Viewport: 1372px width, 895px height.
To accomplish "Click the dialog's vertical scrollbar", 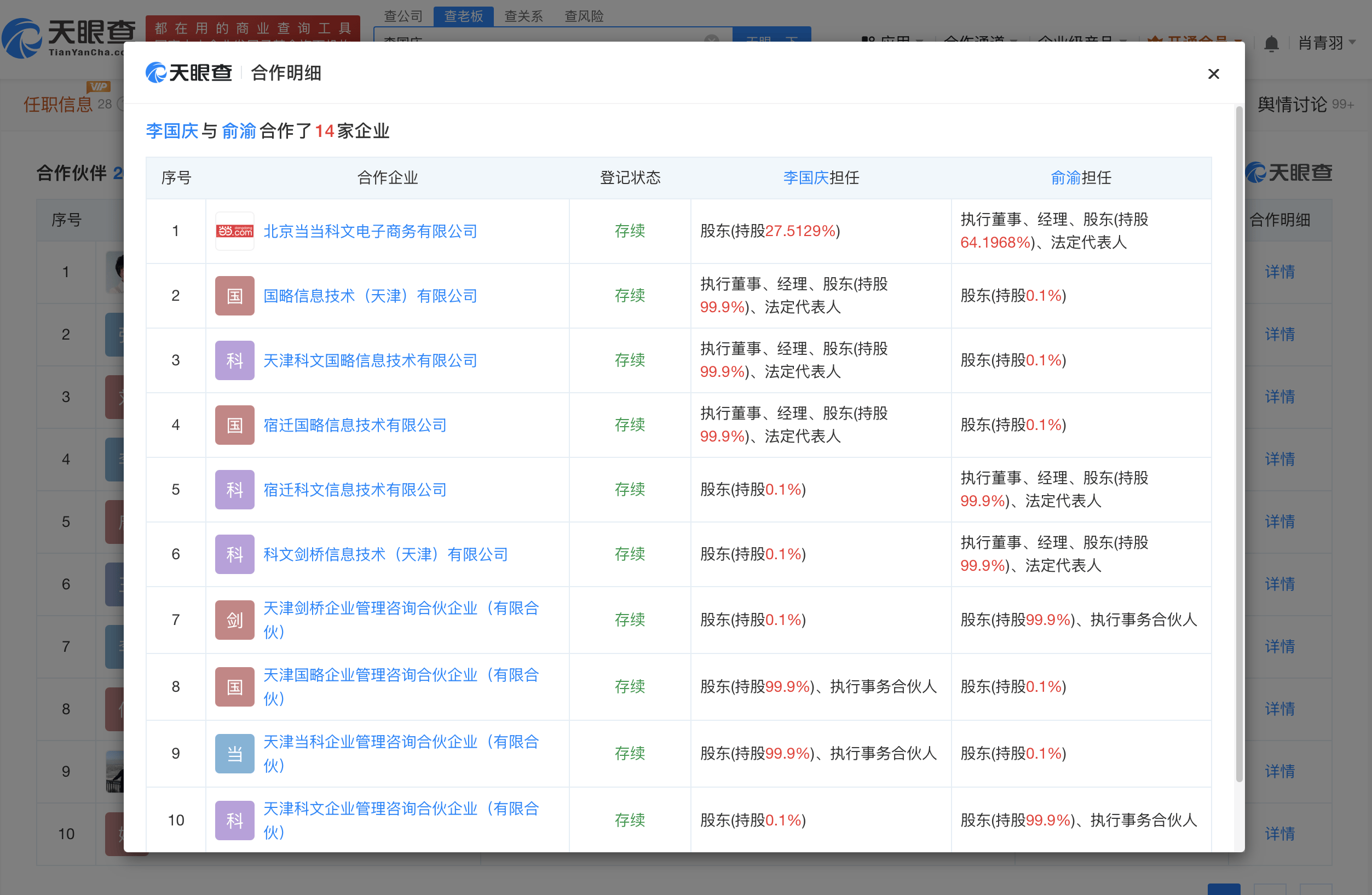I will 1239,444.
